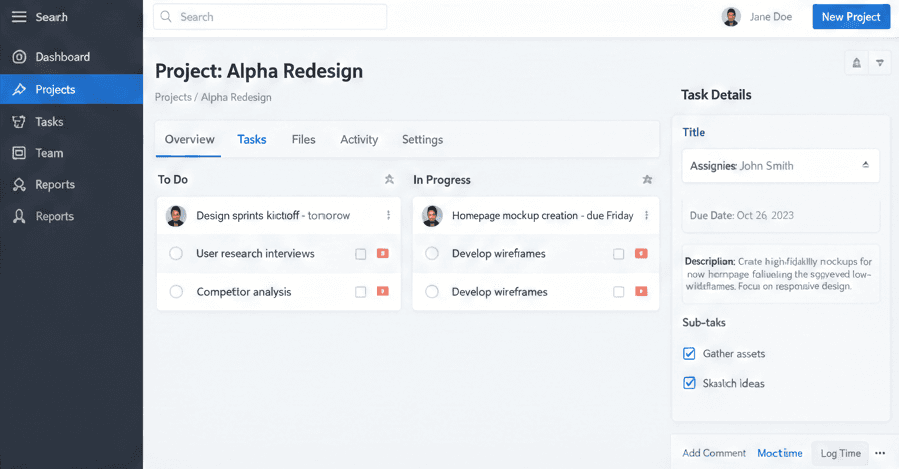Image resolution: width=899 pixels, height=469 pixels.
Task: Expand the Assignee John Smith dropdown
Action: click(865, 165)
